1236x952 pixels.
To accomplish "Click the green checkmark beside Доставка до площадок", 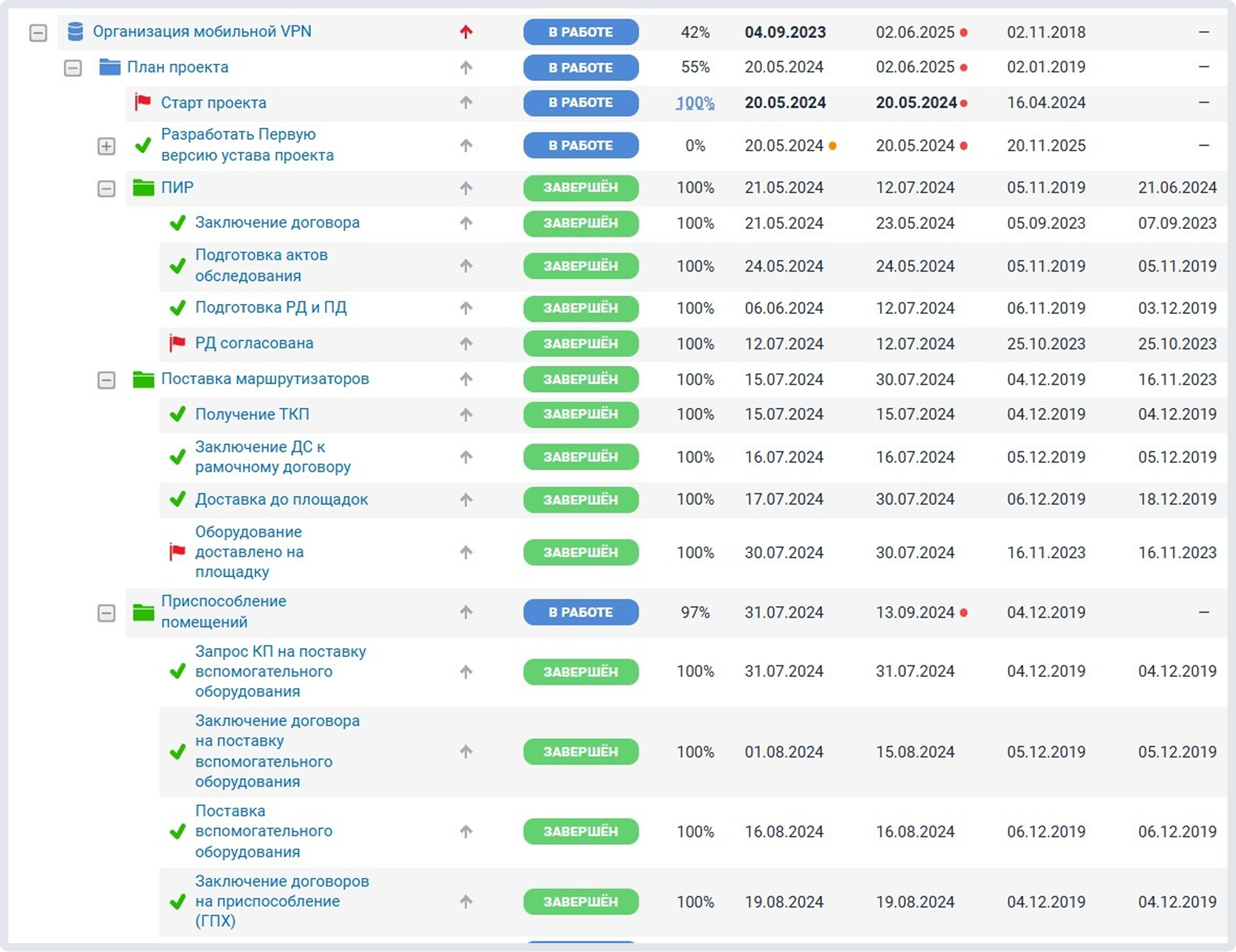I will point(177,499).
